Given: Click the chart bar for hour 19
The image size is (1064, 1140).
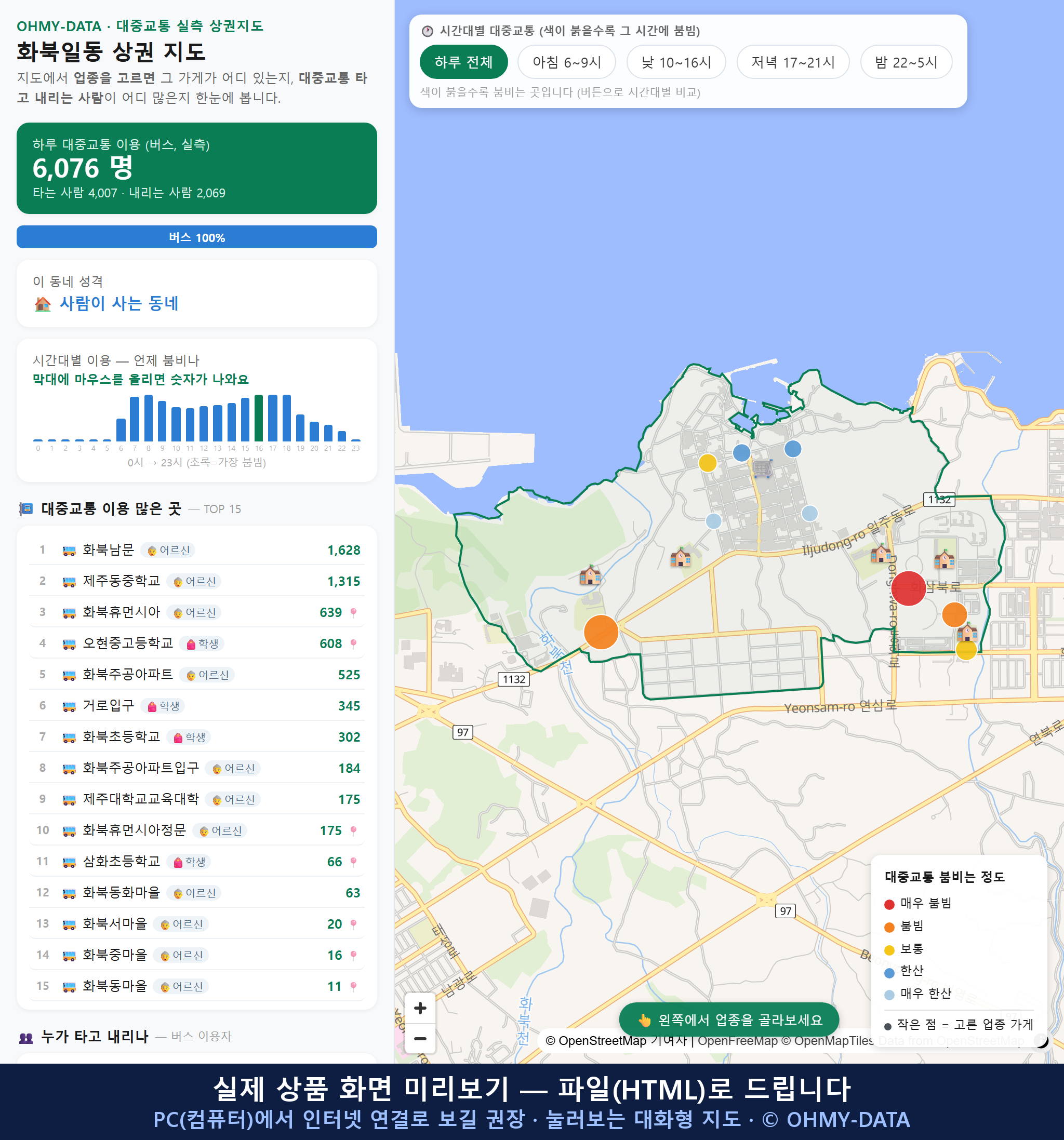Looking at the screenshot, I should coord(300,427).
